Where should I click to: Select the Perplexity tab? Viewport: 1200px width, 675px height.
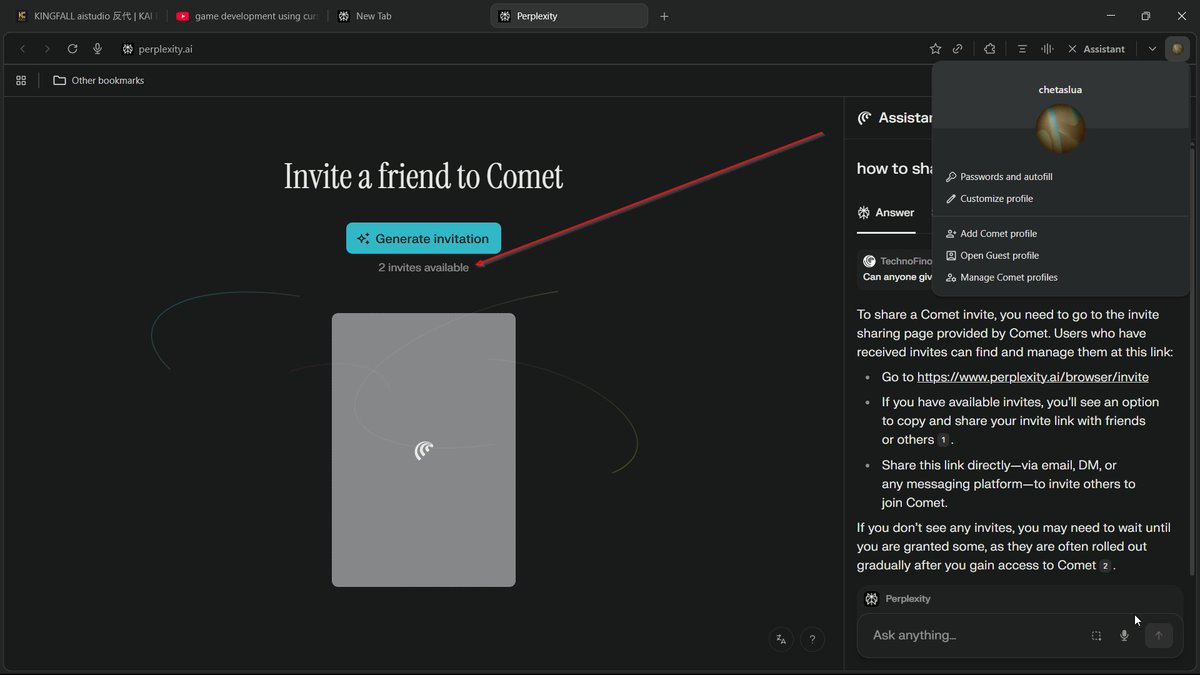[570, 16]
